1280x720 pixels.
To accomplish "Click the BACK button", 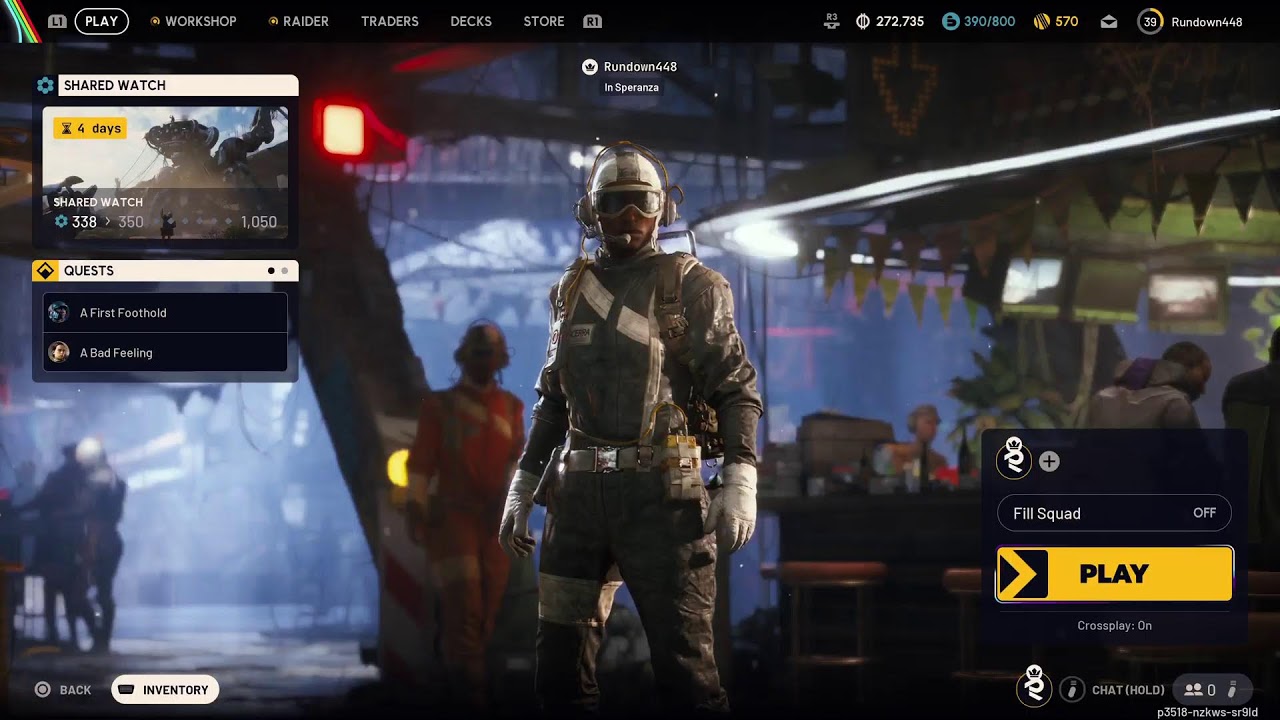I will (75, 690).
